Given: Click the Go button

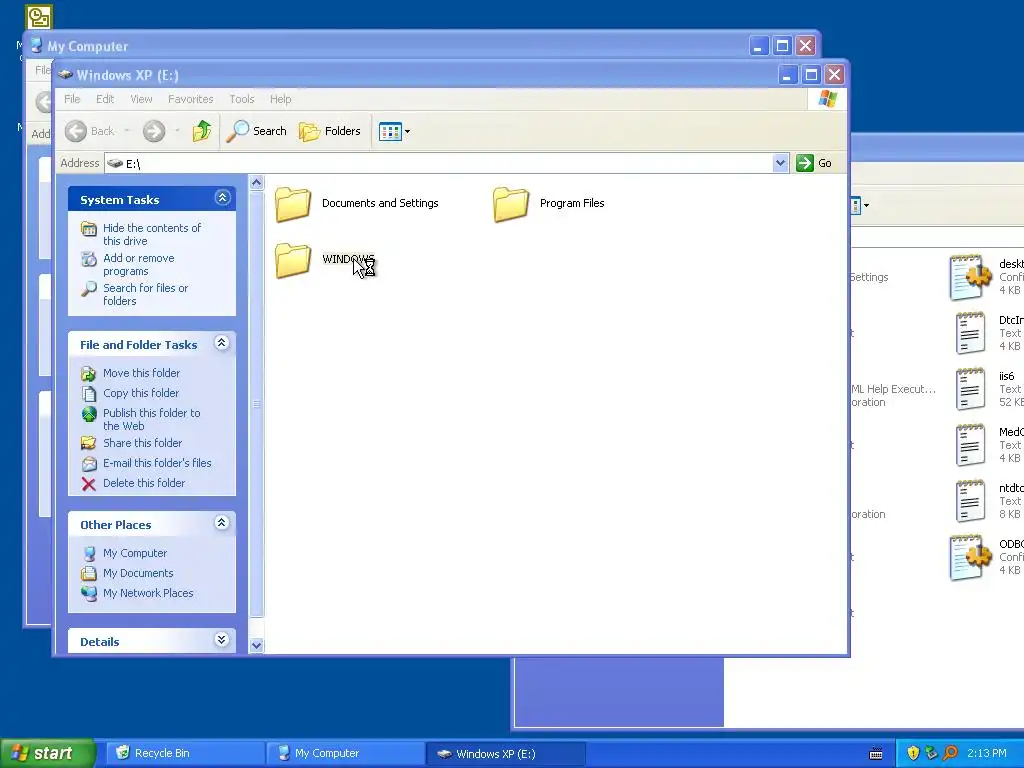Looking at the screenshot, I should [x=814, y=163].
